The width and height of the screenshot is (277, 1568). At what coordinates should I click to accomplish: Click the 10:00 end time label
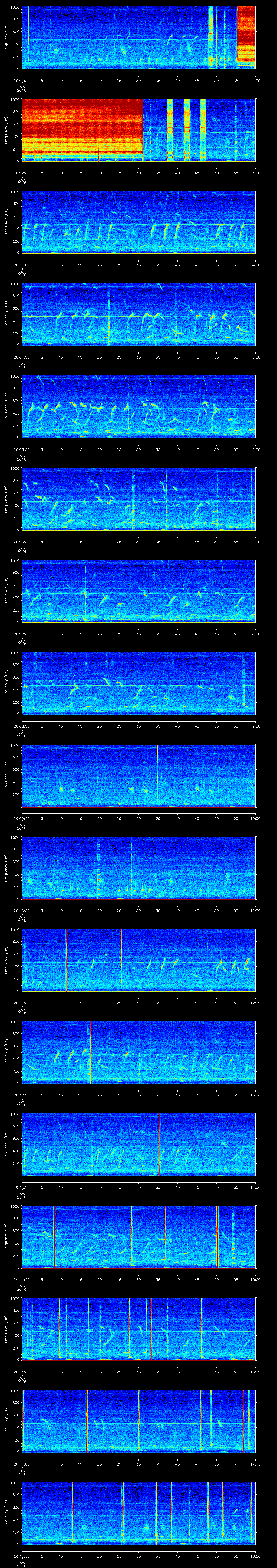[x=255, y=818]
